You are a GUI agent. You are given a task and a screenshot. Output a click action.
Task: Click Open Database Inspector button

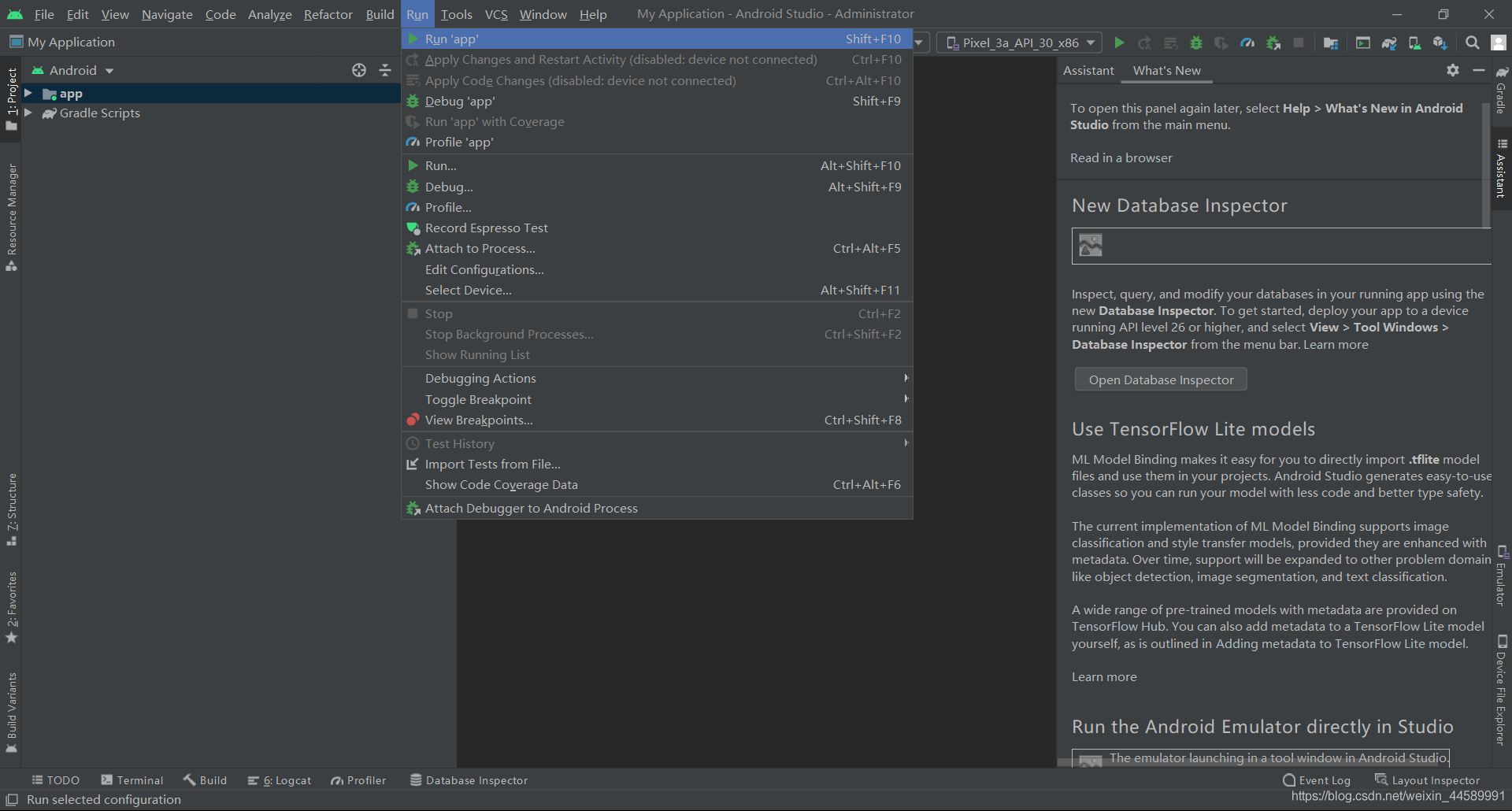point(1161,380)
